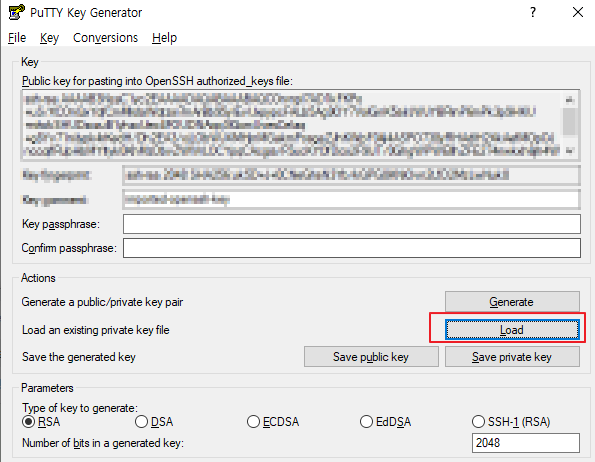This screenshot has width=595, height=462.
Task: Select the ECDSA key type
Action: [273, 422]
